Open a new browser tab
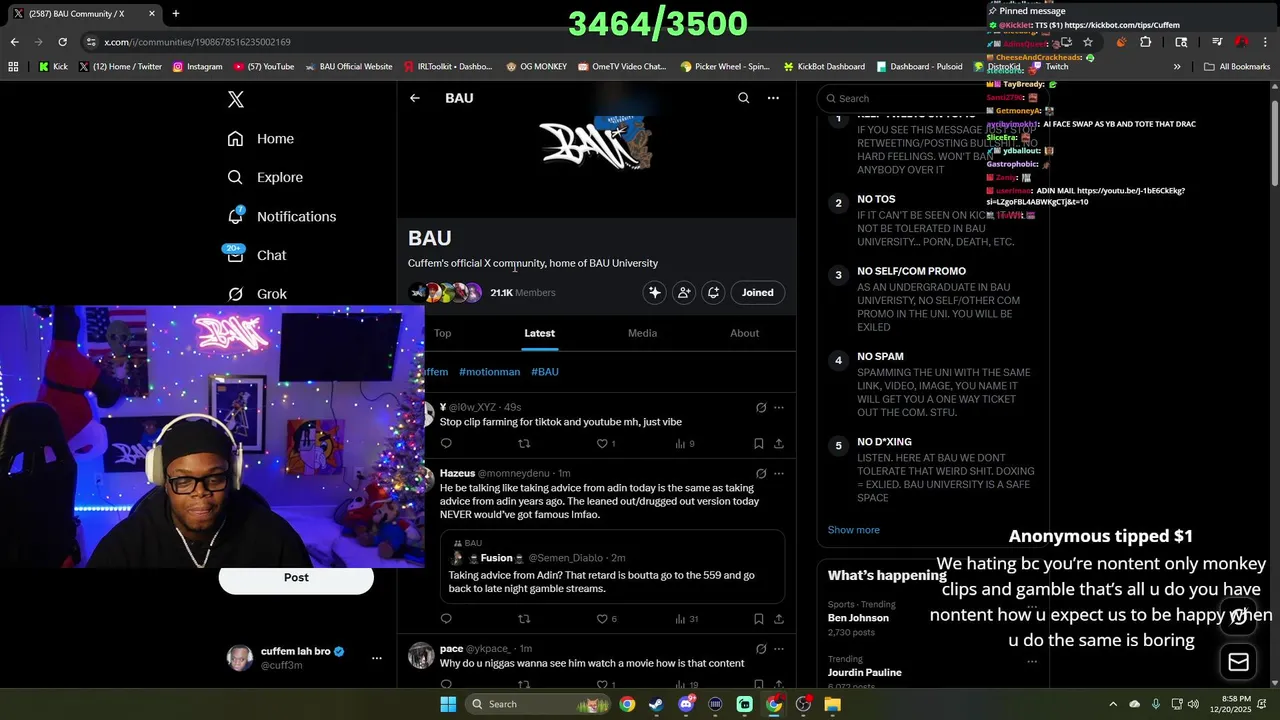The image size is (1280, 720). click(175, 13)
